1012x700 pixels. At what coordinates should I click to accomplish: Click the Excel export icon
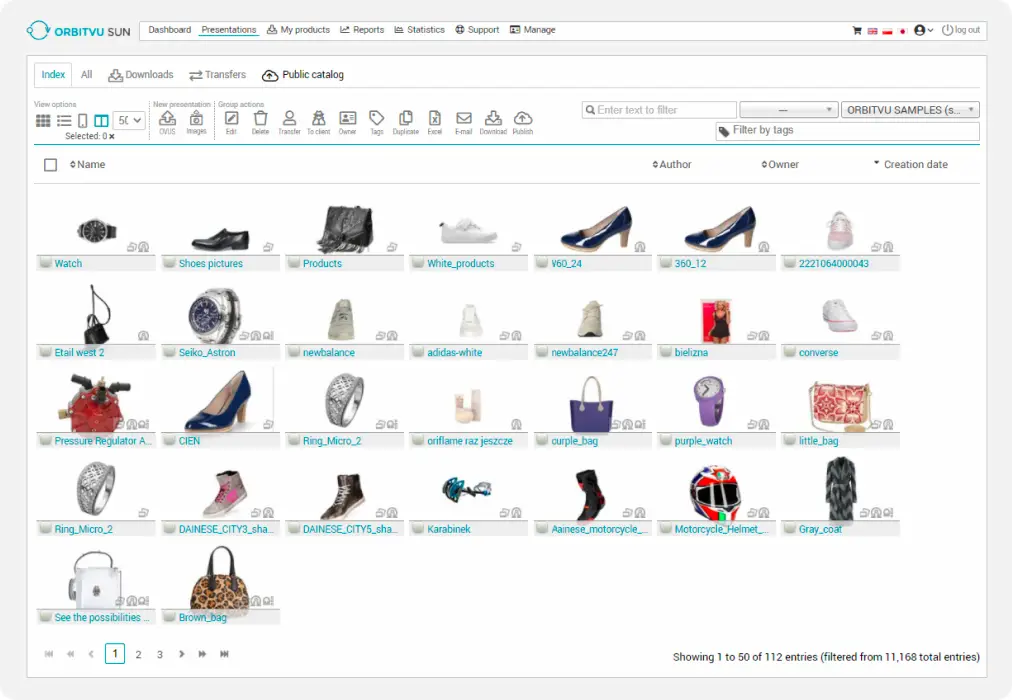click(434, 119)
